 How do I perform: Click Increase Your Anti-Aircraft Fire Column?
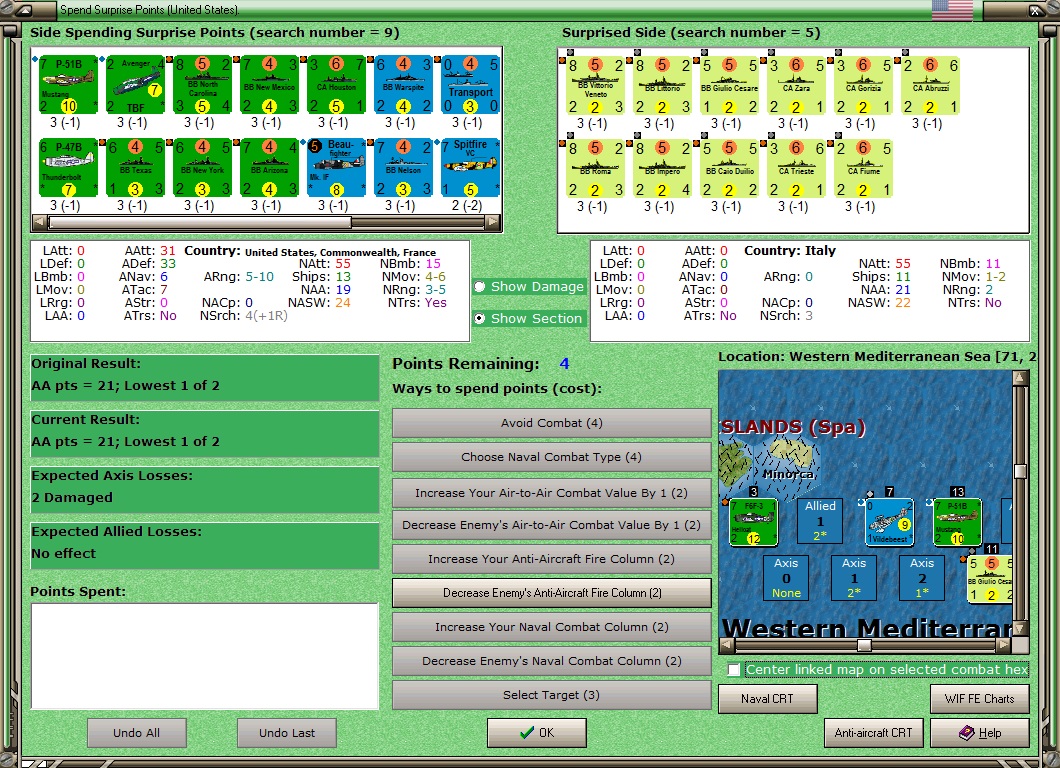[552, 559]
